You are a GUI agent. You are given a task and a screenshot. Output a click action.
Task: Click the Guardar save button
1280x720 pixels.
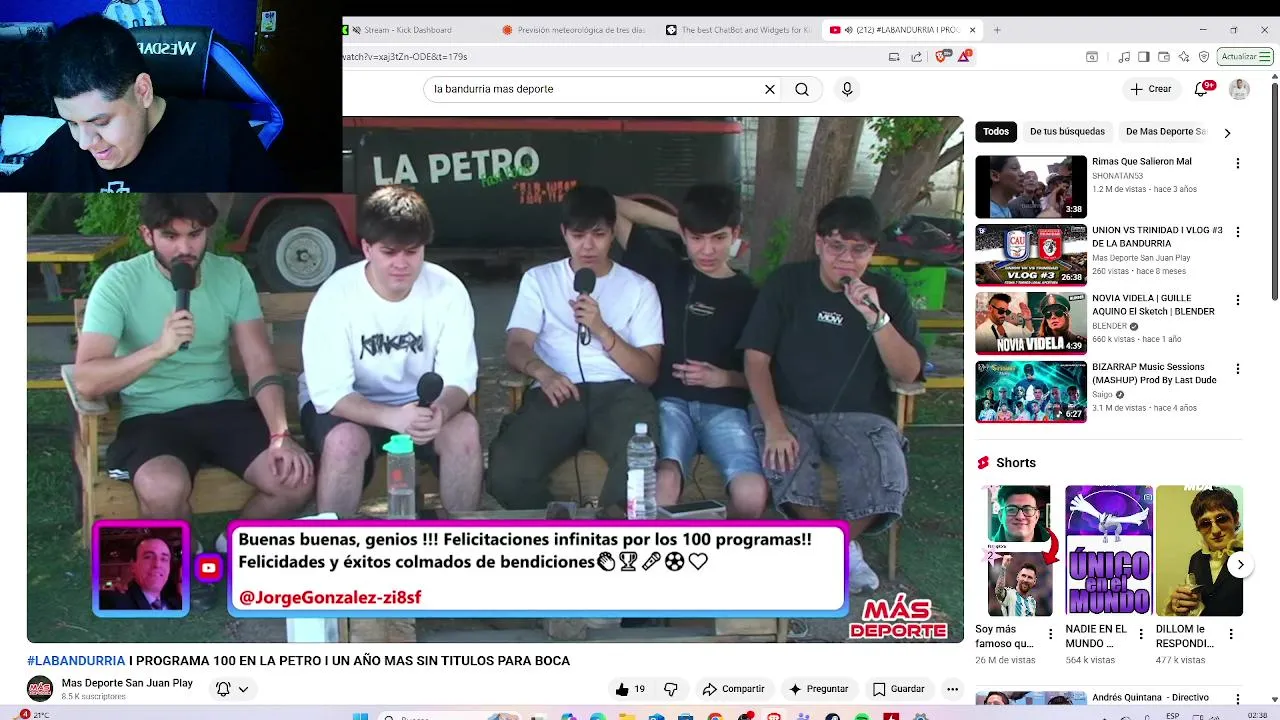898,689
